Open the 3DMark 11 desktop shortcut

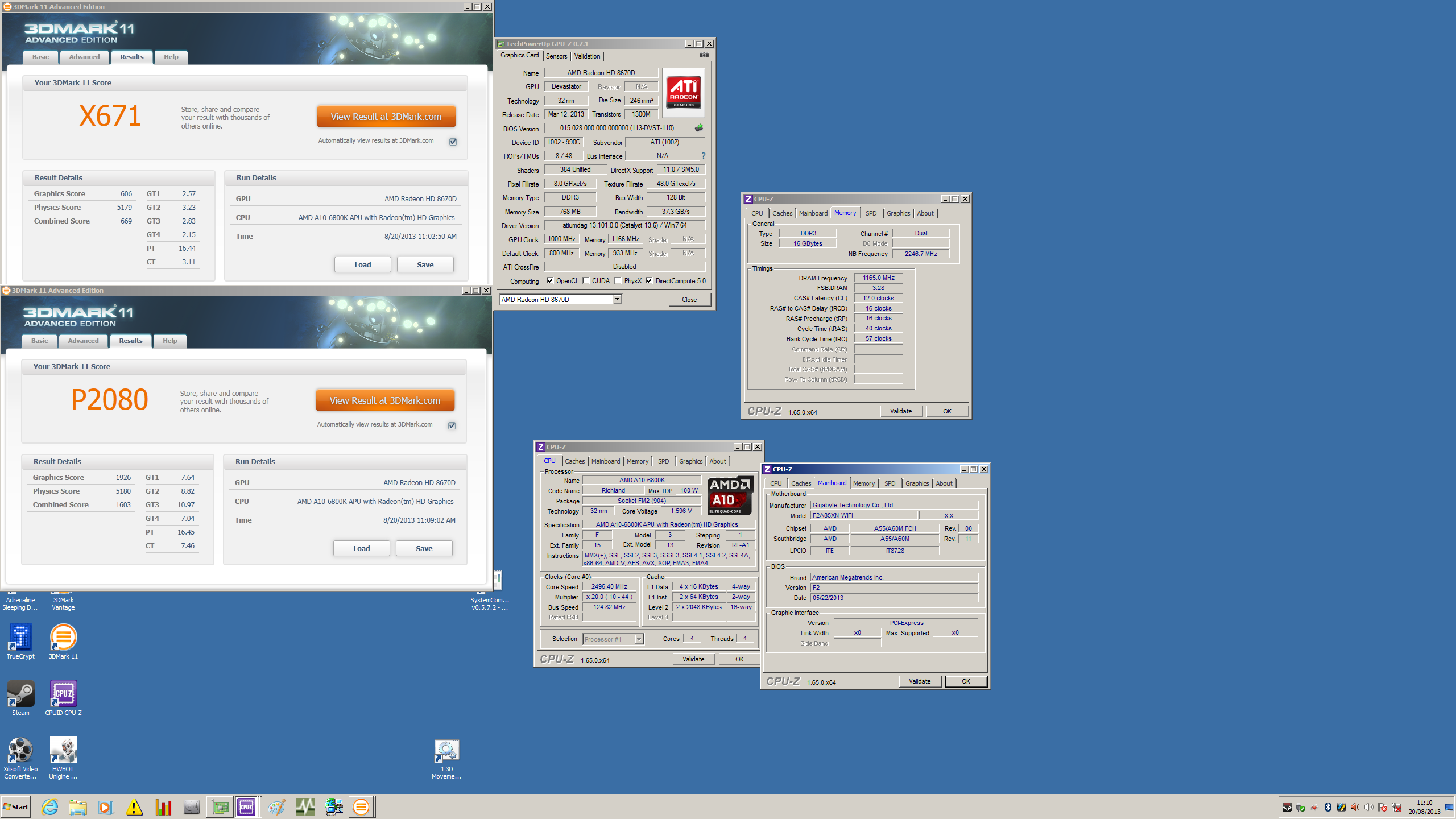coord(63,642)
